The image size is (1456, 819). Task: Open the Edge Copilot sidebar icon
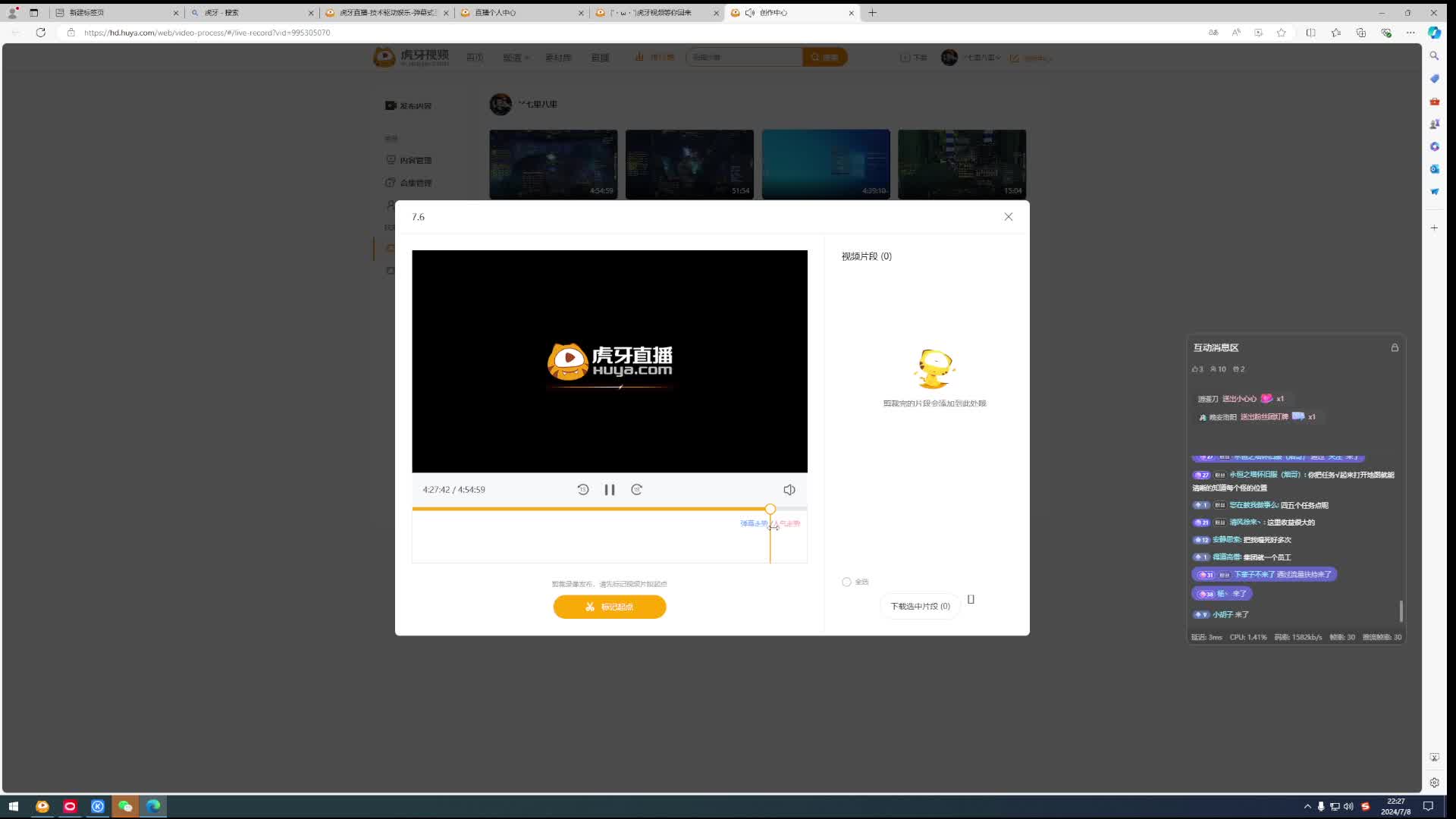[1434, 33]
